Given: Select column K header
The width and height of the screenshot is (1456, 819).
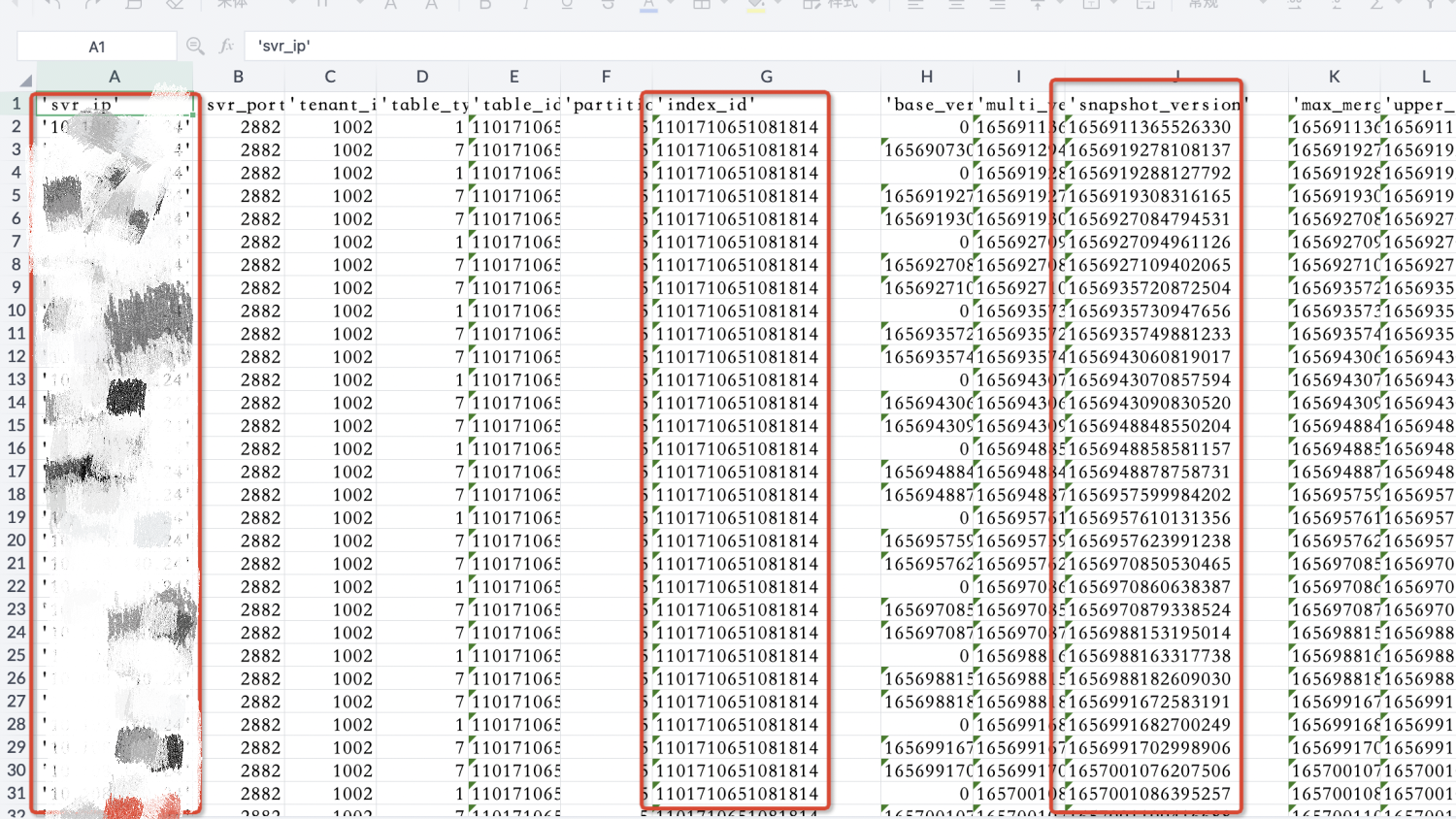Looking at the screenshot, I should [x=1335, y=77].
